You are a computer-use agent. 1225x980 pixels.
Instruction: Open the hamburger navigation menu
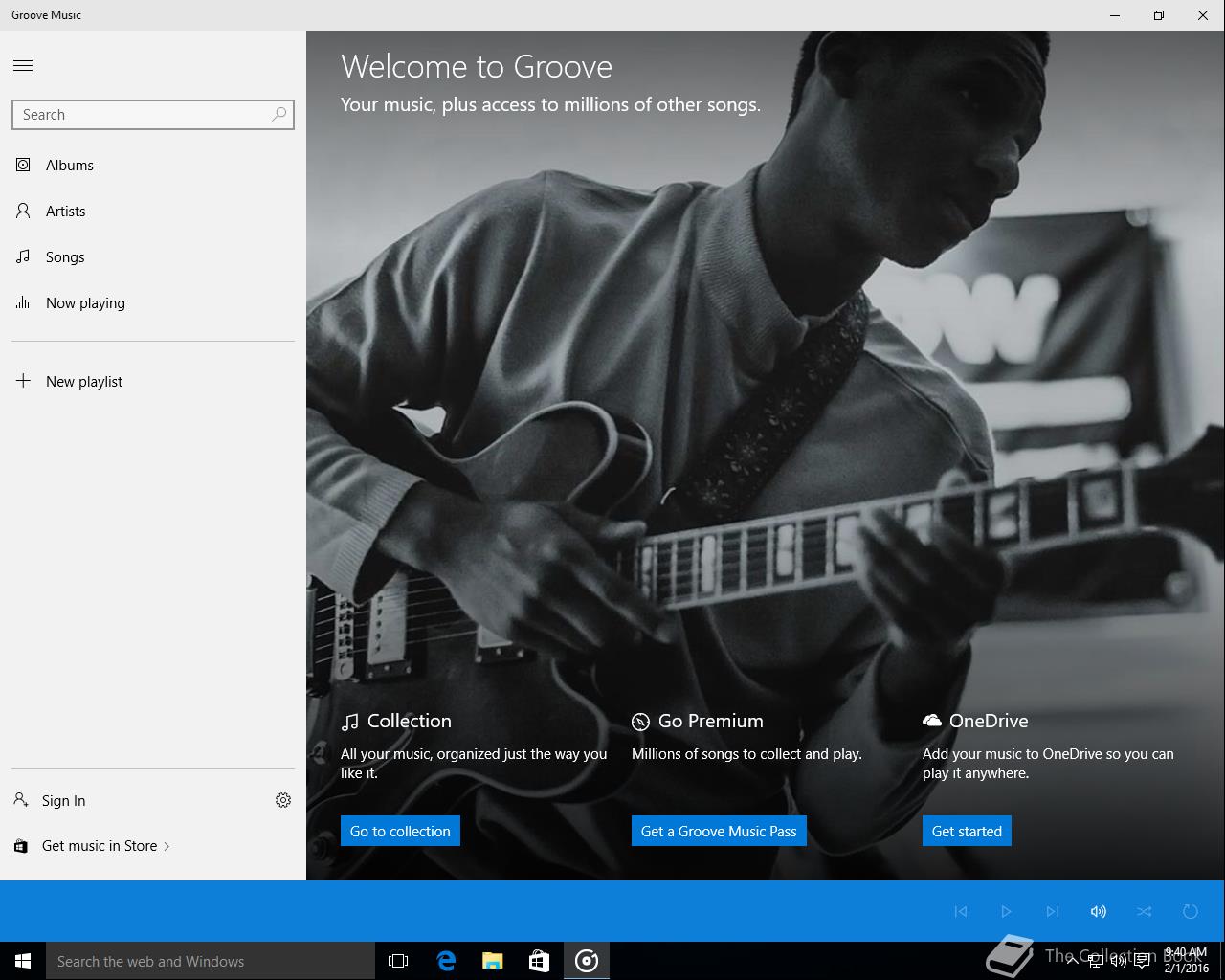(x=23, y=65)
